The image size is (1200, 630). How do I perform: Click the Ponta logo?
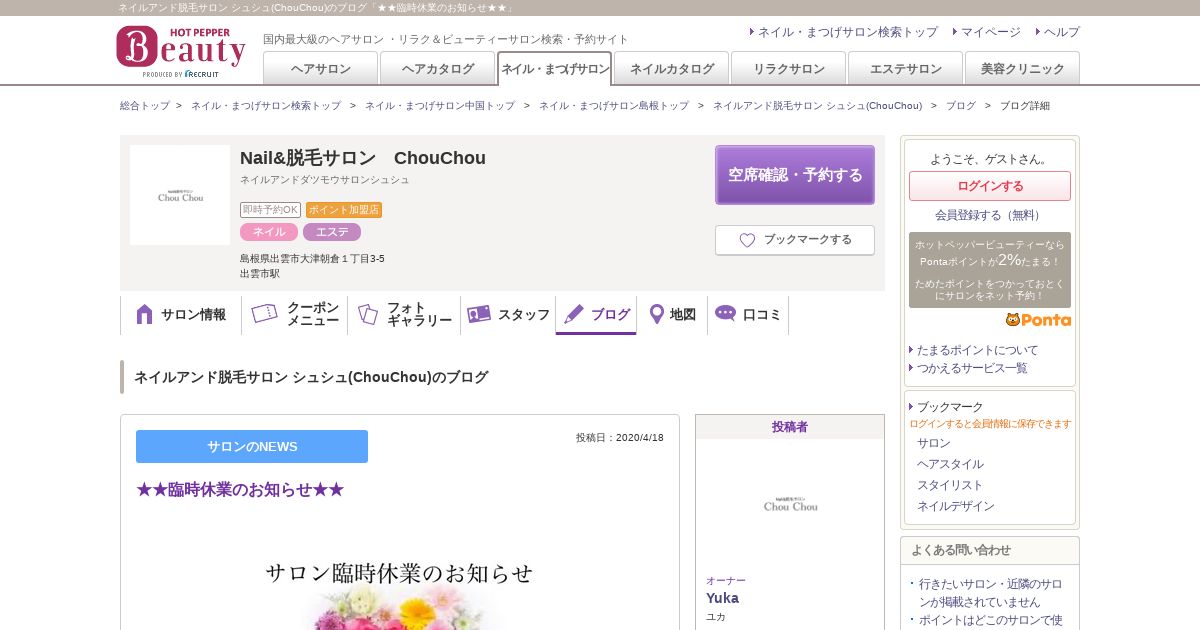[1038, 320]
